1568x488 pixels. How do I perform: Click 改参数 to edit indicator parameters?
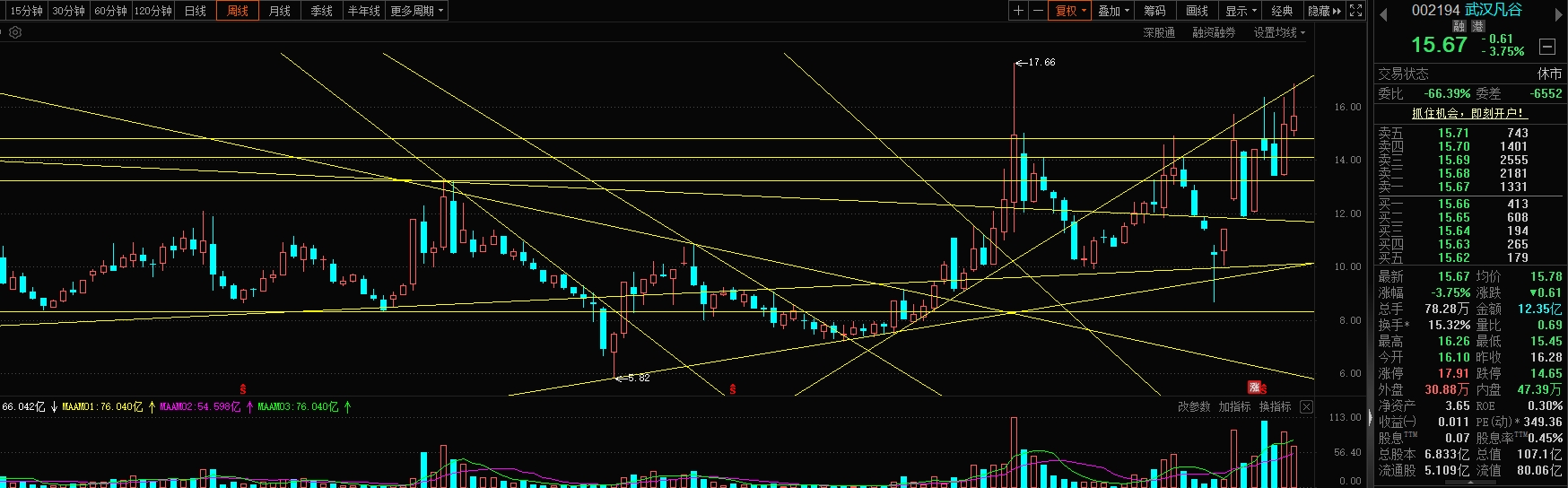1194,407
